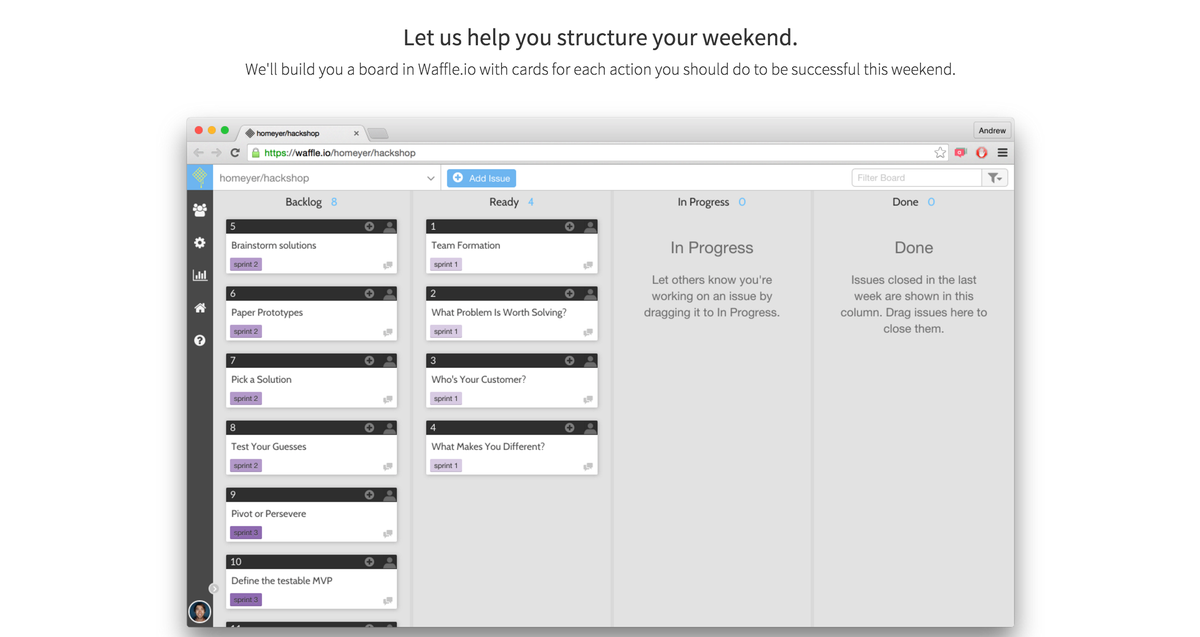The image size is (1200, 637).
Task: Assign a user to card 6
Action: [x=389, y=294]
